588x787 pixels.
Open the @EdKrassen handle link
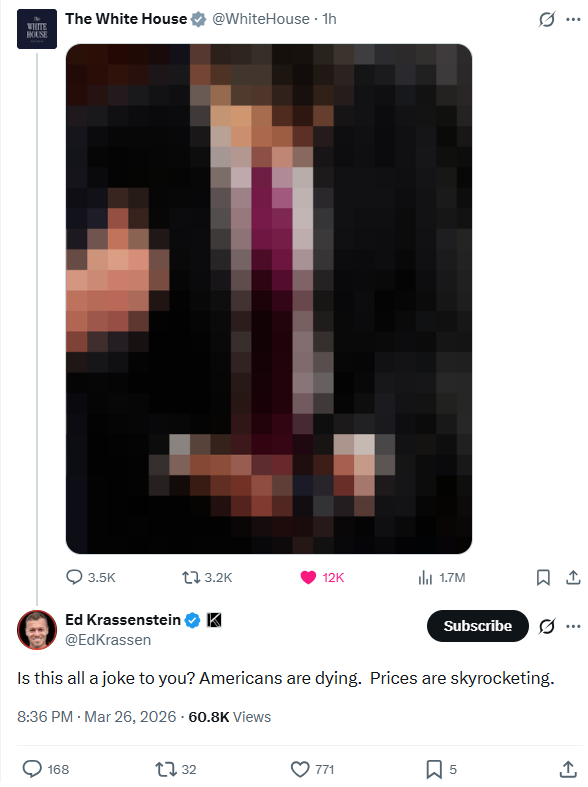pos(108,640)
